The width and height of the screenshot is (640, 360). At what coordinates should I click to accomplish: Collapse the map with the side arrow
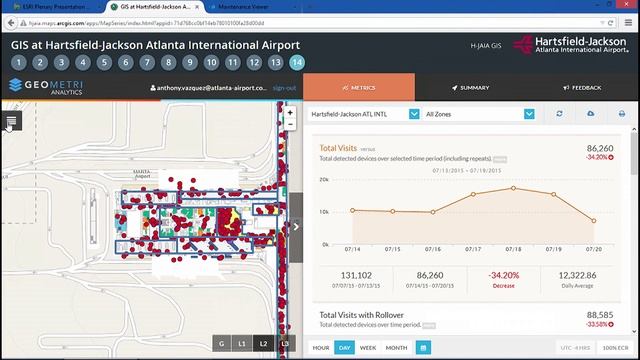tap(296, 227)
